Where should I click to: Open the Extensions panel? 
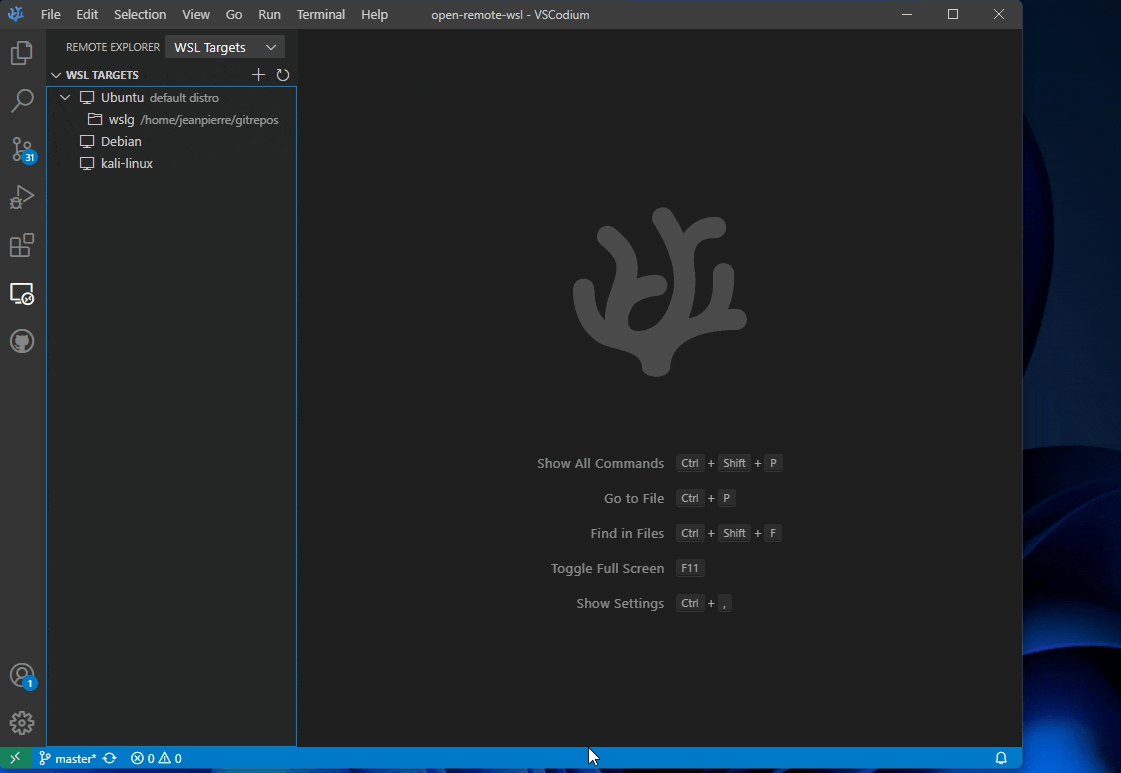(x=22, y=245)
